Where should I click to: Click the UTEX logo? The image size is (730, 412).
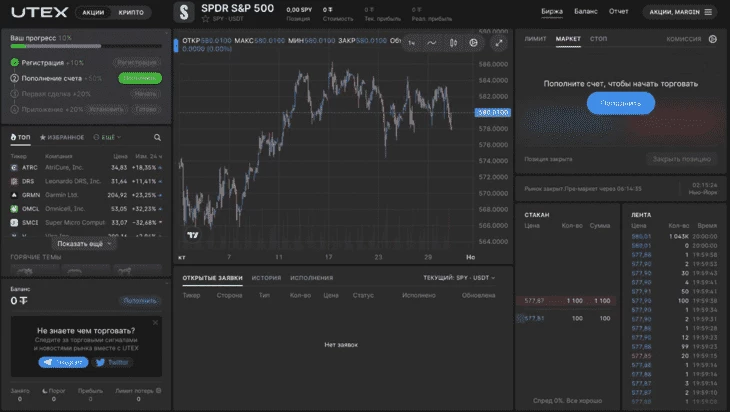(x=40, y=12)
